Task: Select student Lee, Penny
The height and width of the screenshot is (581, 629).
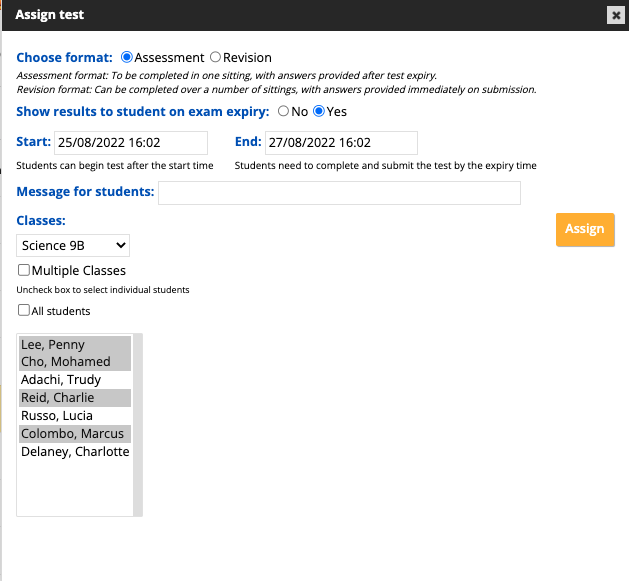Action: point(75,344)
